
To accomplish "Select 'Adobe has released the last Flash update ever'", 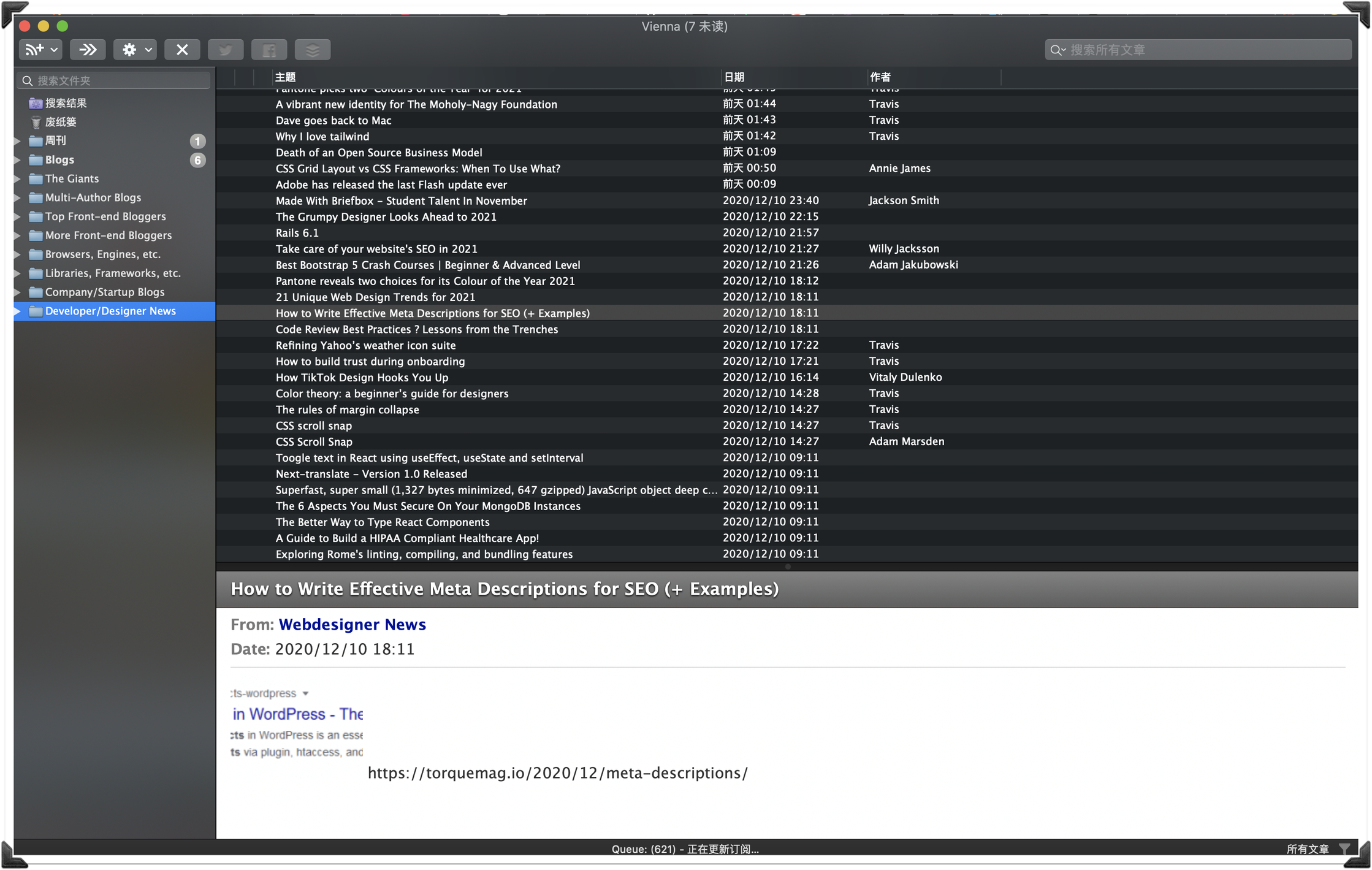I will coord(391,185).
